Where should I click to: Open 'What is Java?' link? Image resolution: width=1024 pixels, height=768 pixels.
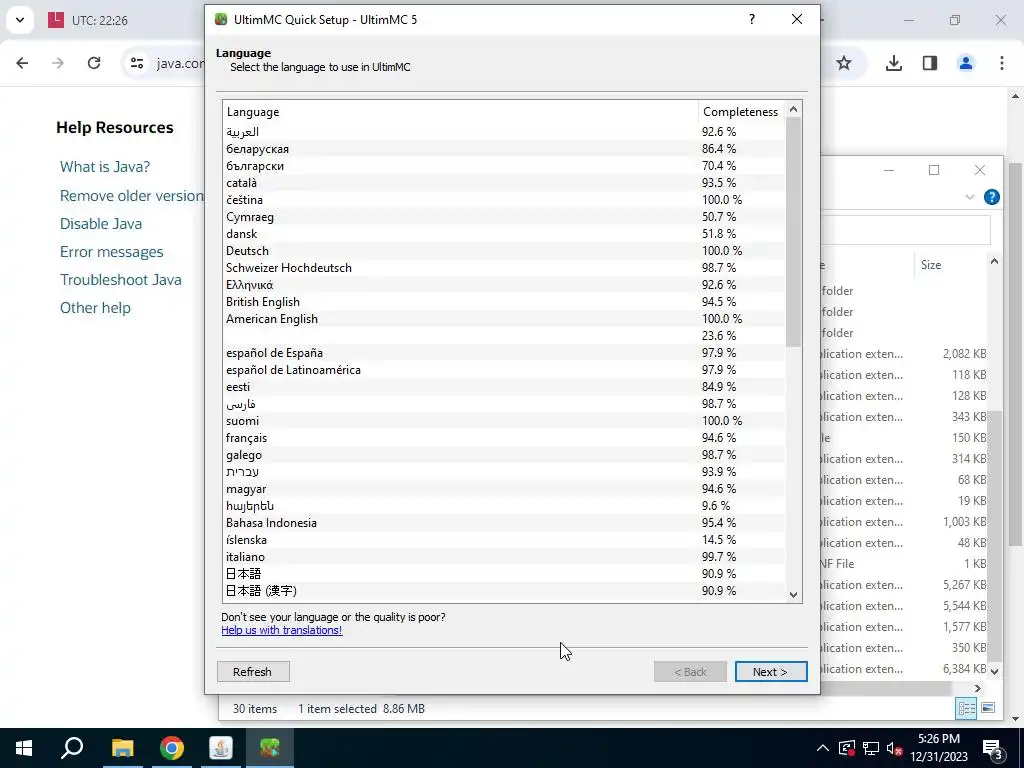[105, 167]
